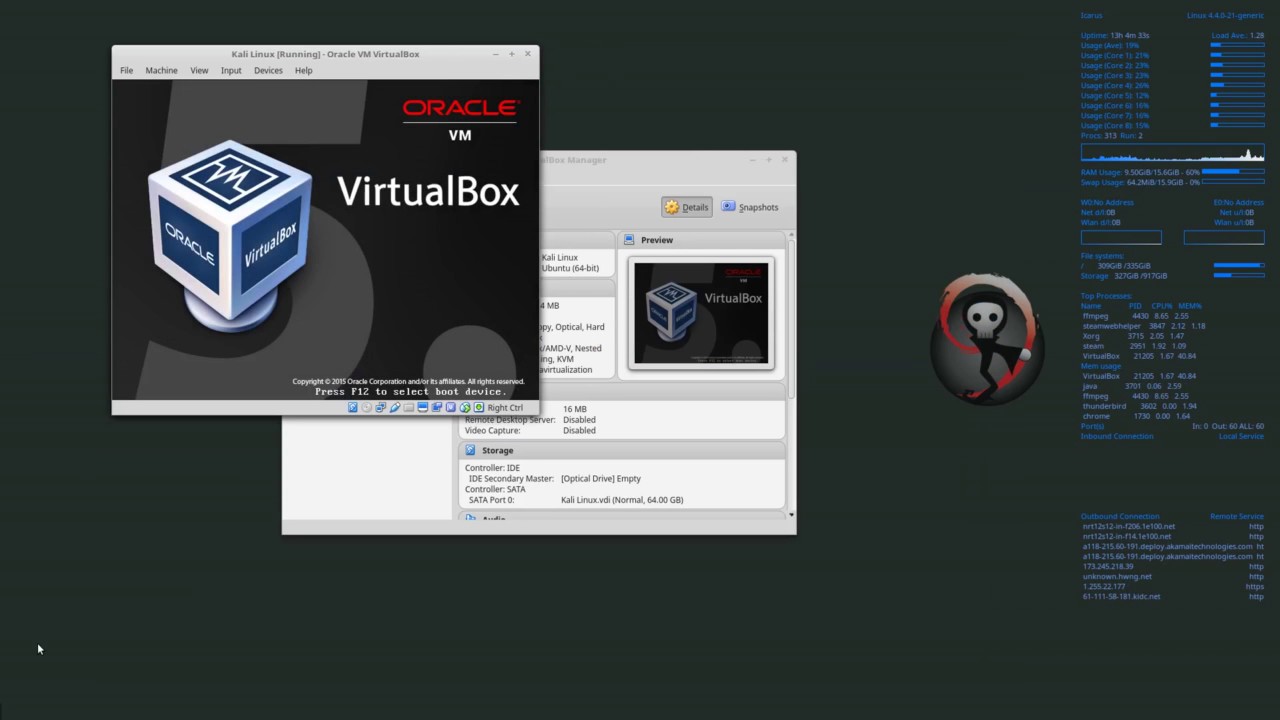The width and height of the screenshot is (1280, 720).
Task: Click the Preview monitor icon in Manager
Action: [629, 240]
